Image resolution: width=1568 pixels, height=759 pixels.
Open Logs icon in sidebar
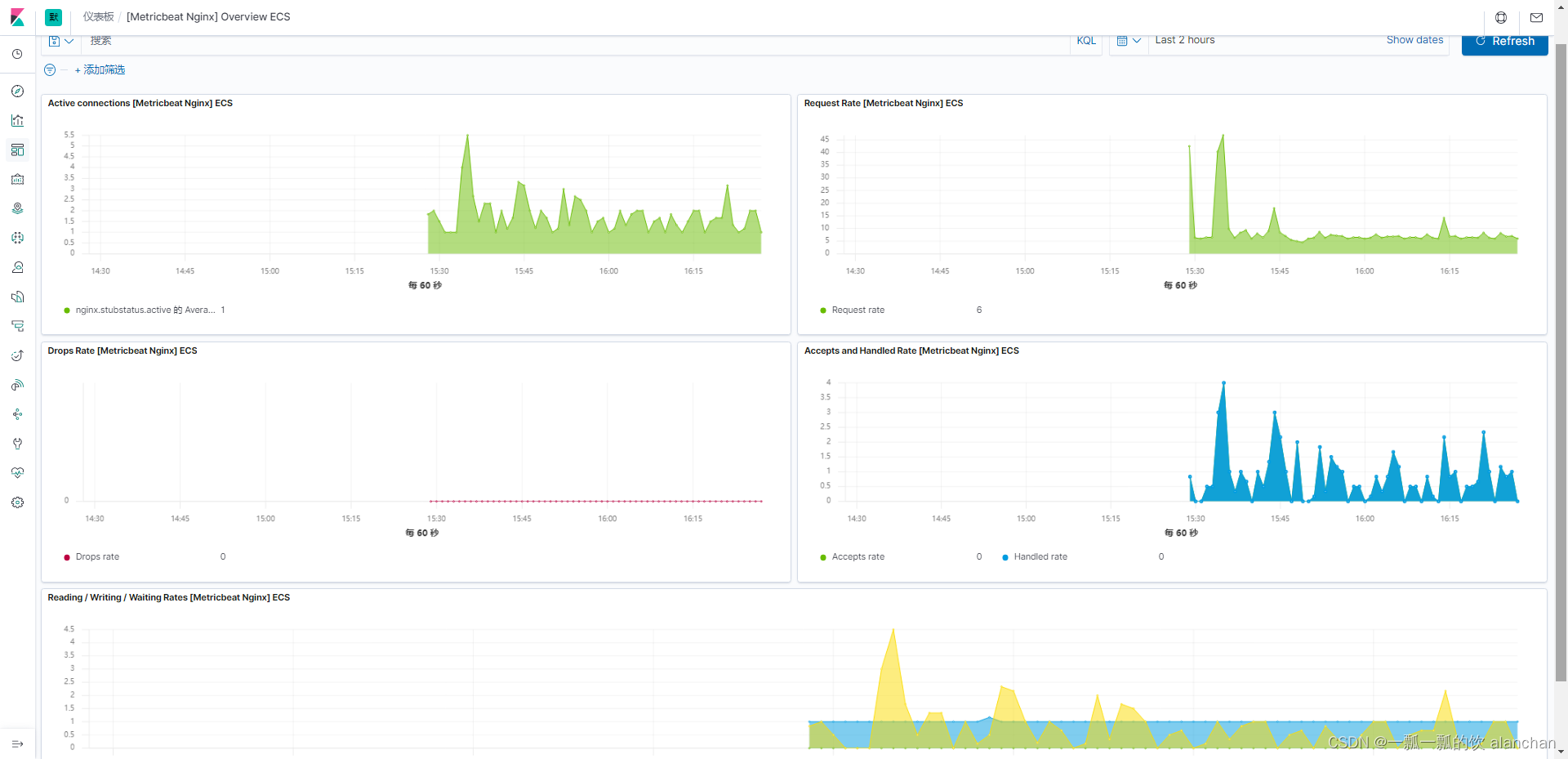(x=17, y=297)
